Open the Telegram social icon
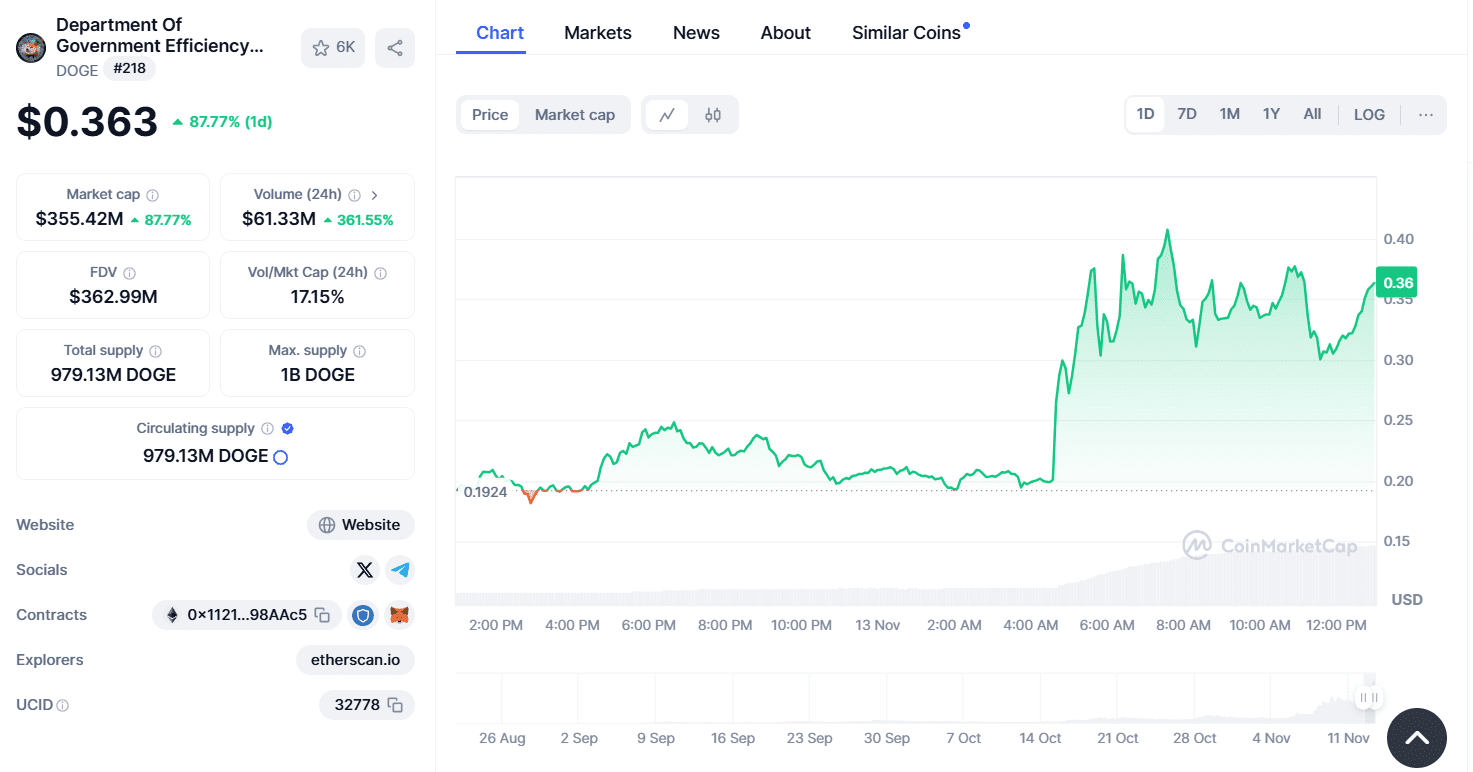 click(400, 570)
